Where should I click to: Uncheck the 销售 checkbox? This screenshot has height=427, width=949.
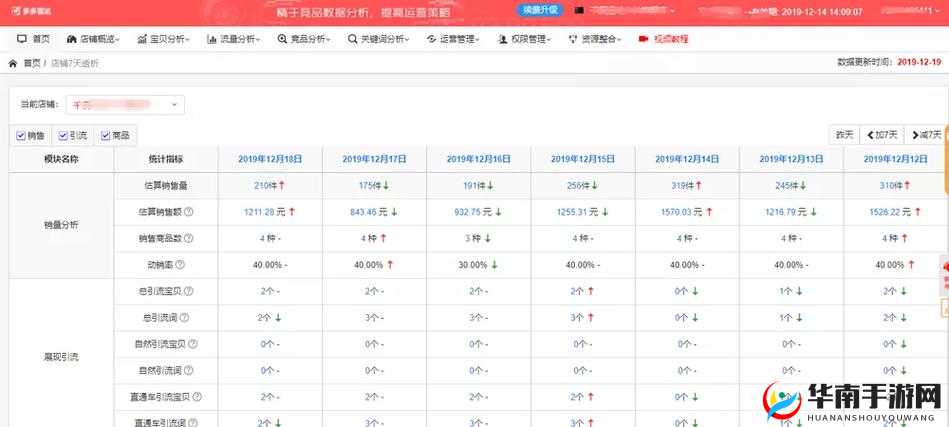pyautogui.click(x=21, y=135)
